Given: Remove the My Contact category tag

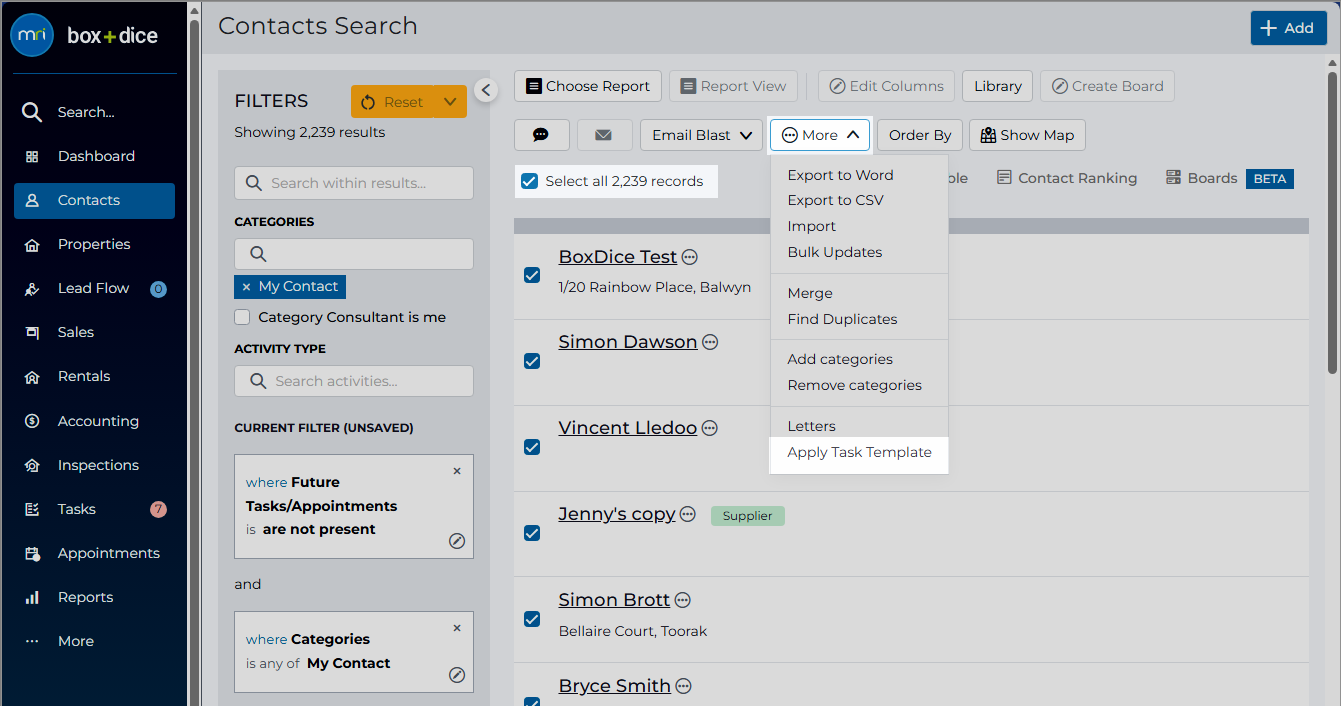Looking at the screenshot, I should (247, 287).
